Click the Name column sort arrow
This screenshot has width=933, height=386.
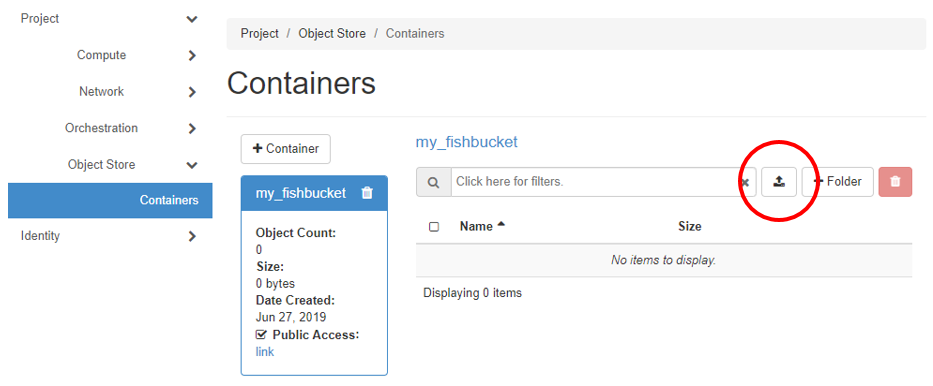point(501,225)
